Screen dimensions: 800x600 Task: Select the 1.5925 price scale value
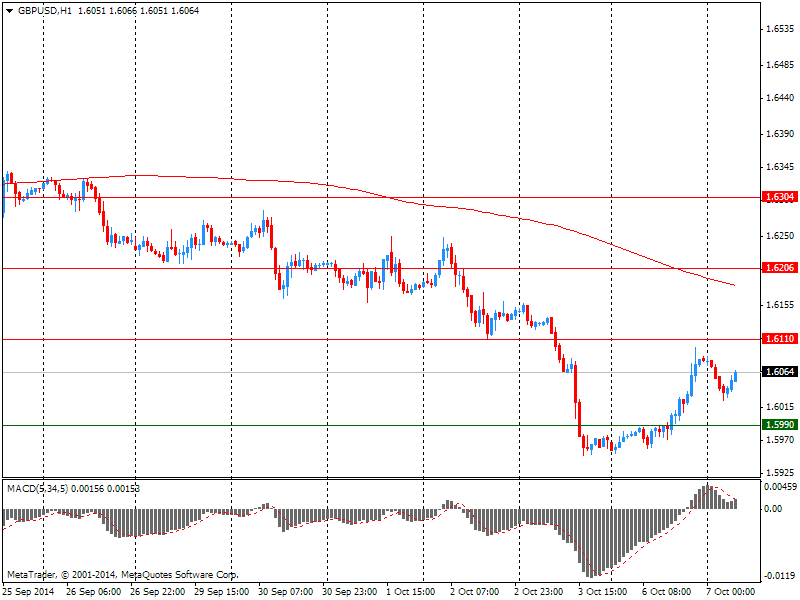(781, 473)
